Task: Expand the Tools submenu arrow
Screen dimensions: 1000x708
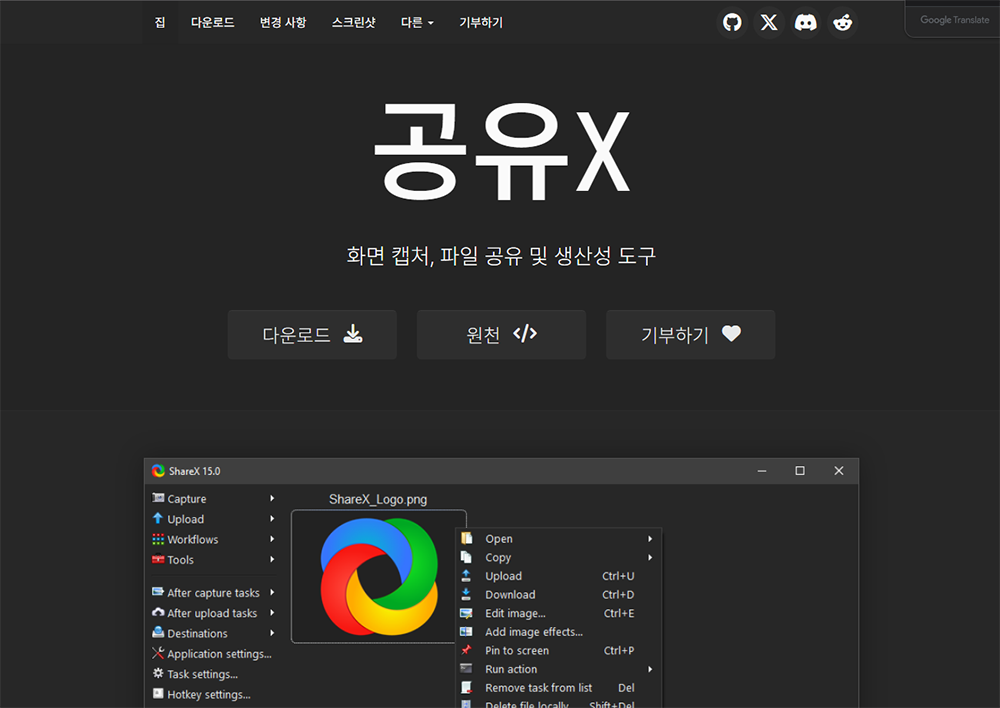Action: (272, 559)
